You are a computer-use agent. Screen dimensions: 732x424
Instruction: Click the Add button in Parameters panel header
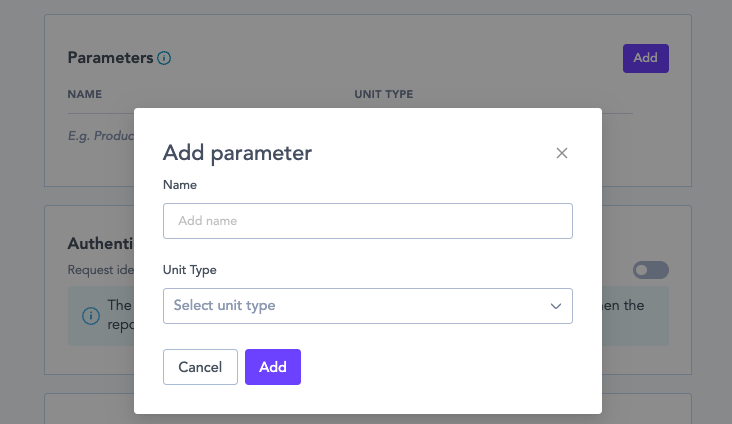(645, 58)
